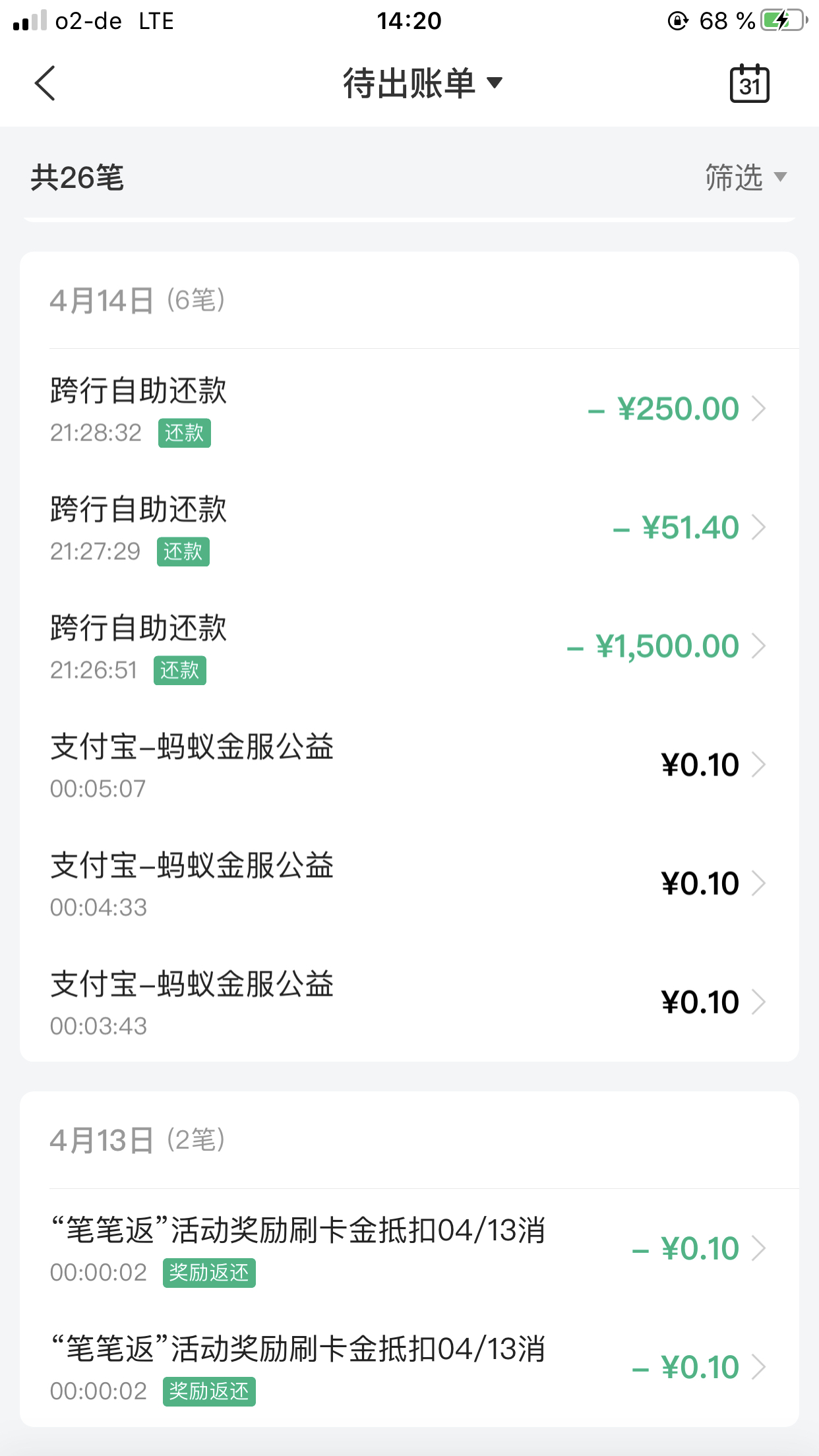Expand the 待出账单 title dropdown
Viewport: 819px width, 1456px height.
pos(422,83)
